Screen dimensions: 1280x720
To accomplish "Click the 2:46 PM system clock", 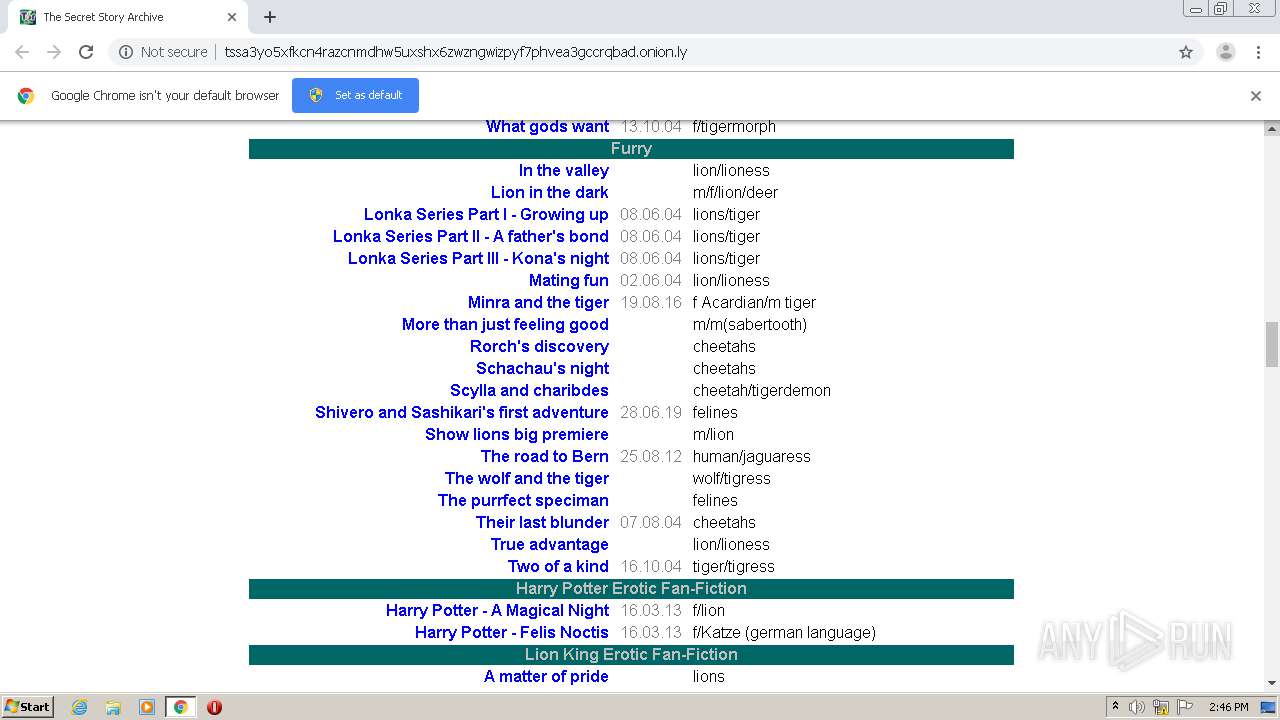I will click(1228, 707).
